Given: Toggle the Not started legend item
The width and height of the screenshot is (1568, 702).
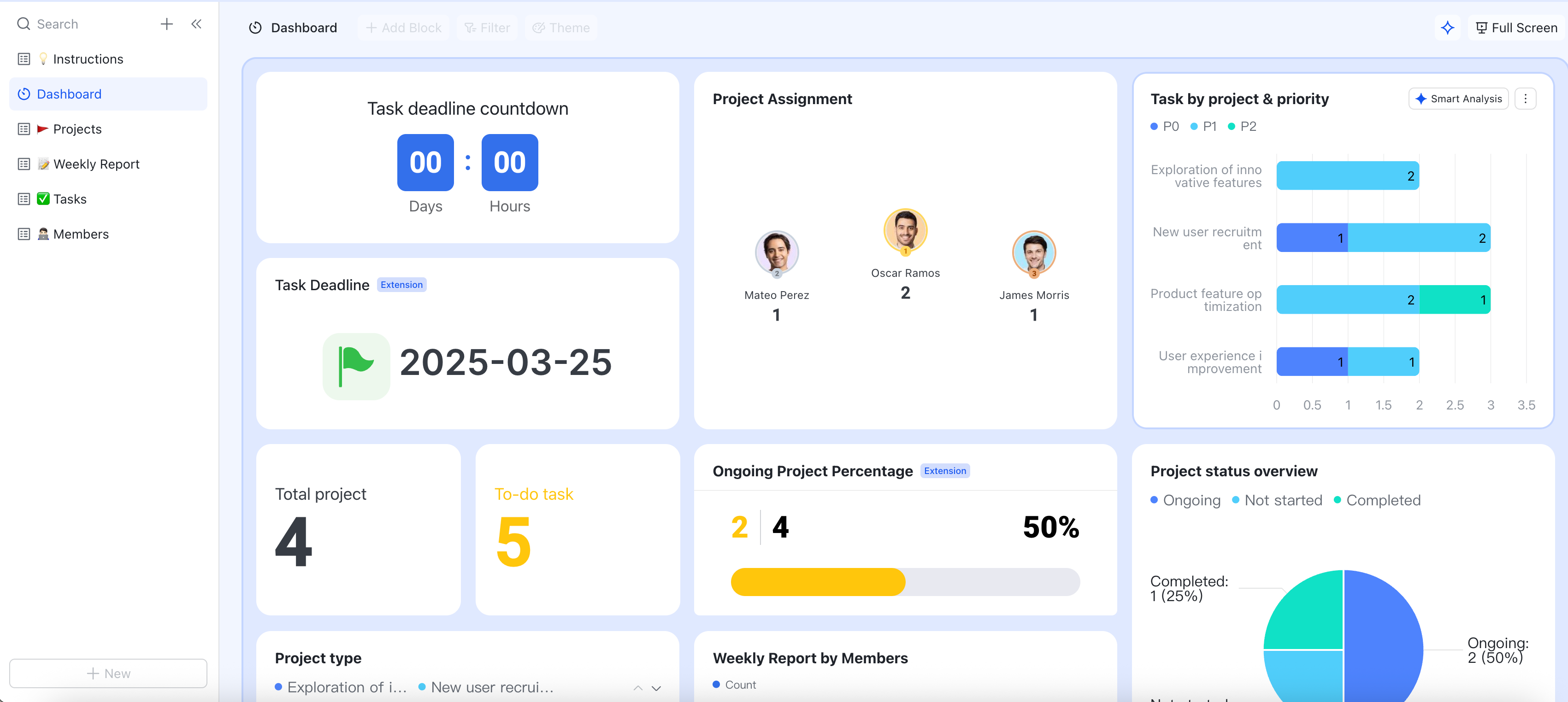Looking at the screenshot, I should coord(1277,500).
